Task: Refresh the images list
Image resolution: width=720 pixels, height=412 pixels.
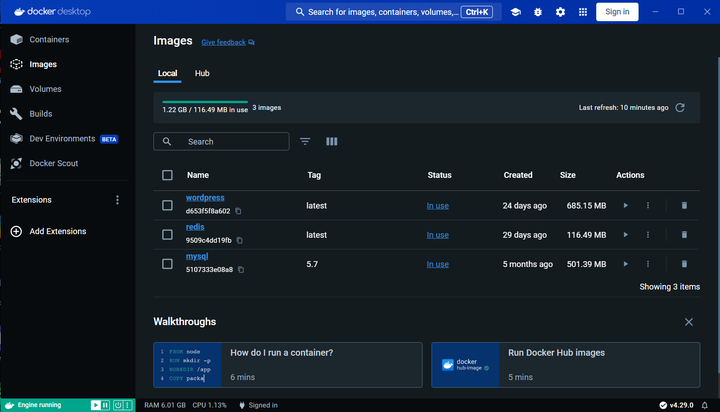Action: tap(680, 107)
